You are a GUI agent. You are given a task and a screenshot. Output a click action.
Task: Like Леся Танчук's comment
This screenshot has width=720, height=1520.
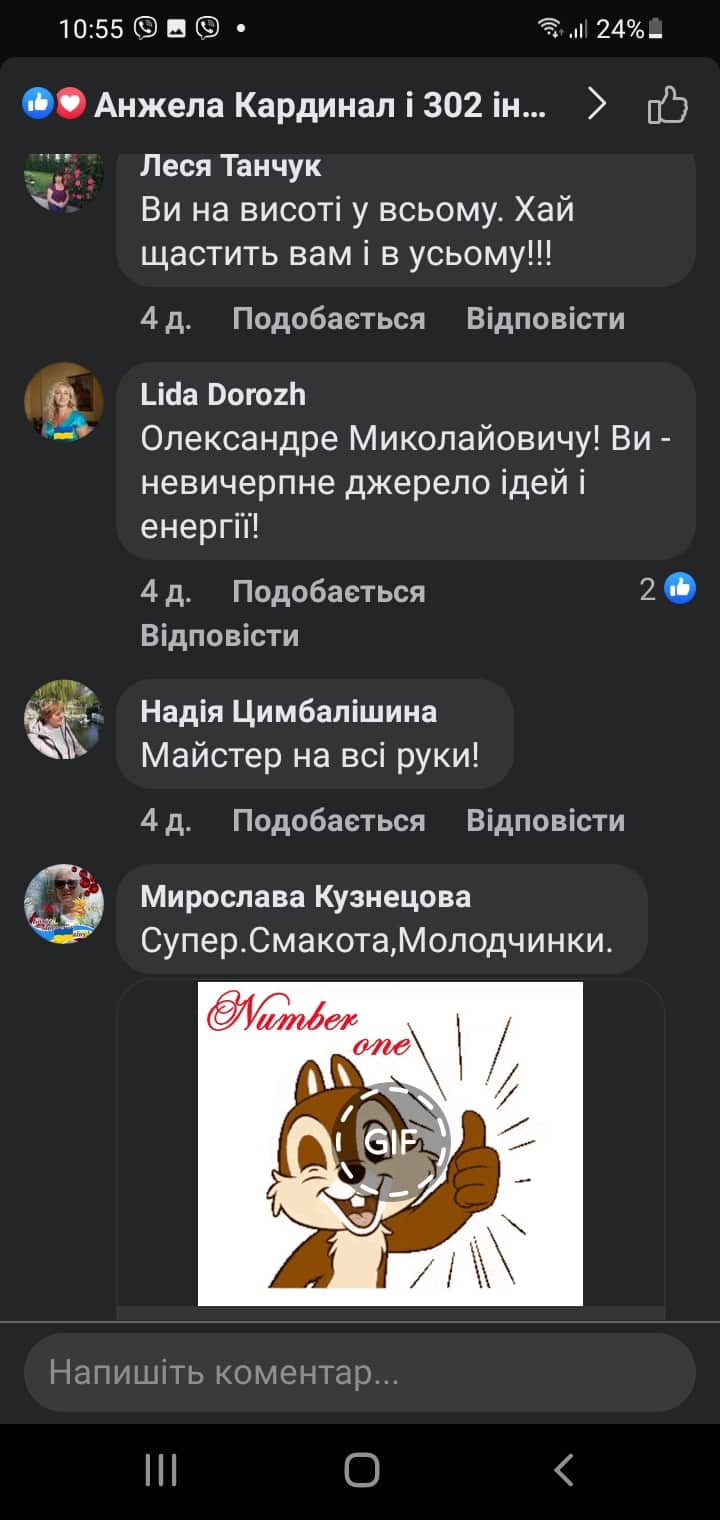(x=328, y=319)
